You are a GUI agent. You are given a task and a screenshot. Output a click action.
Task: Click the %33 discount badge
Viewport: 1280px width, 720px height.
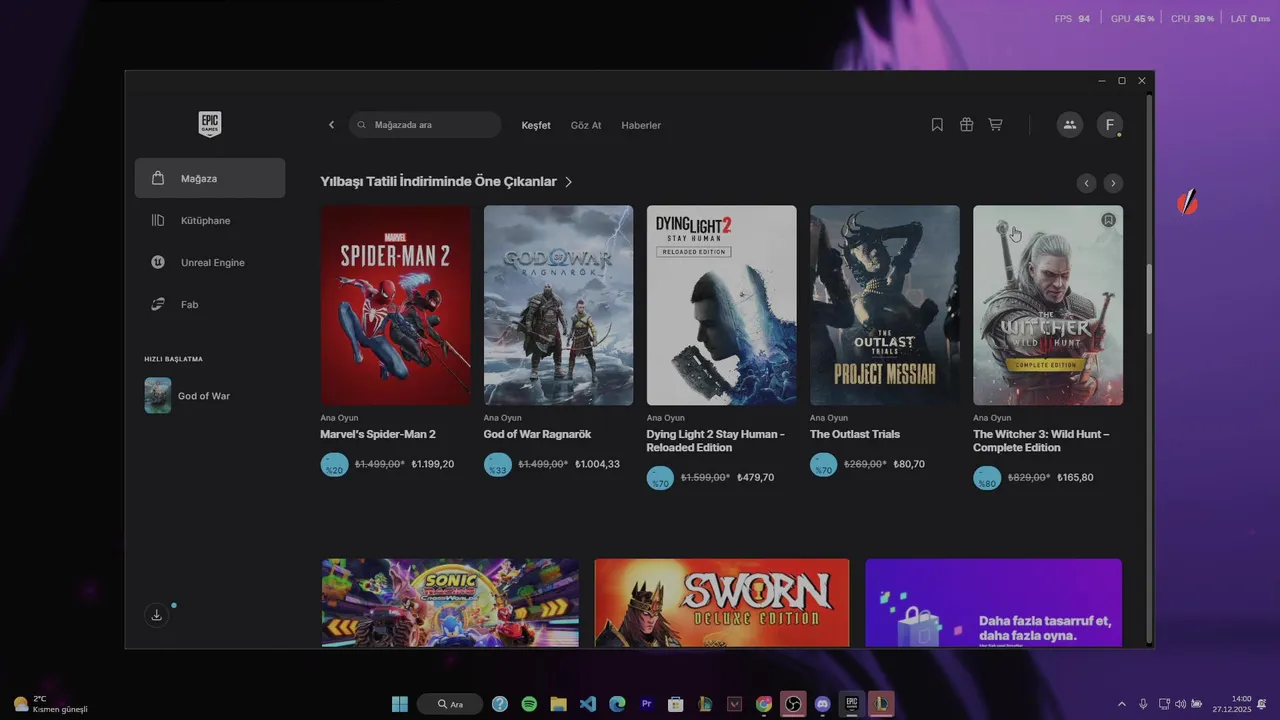coord(498,465)
